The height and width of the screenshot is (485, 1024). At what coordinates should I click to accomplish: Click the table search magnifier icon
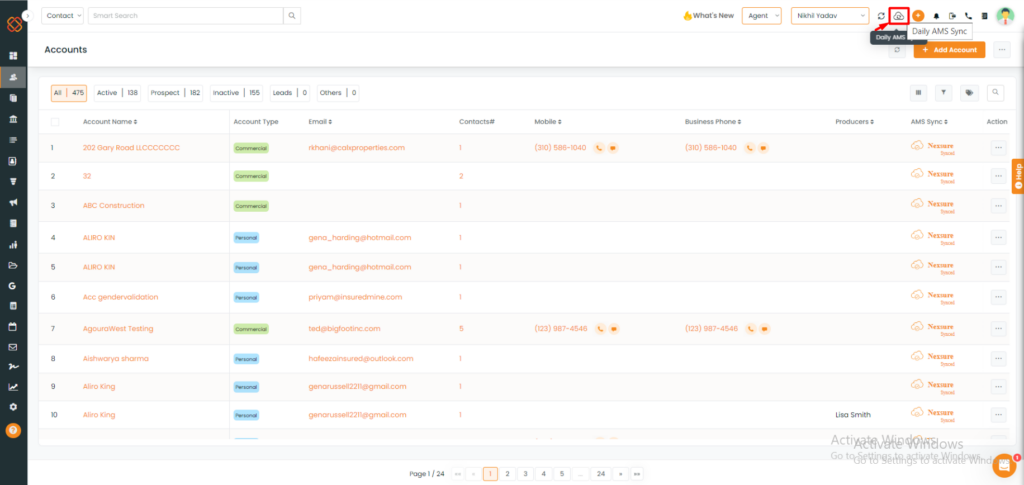click(x=995, y=93)
